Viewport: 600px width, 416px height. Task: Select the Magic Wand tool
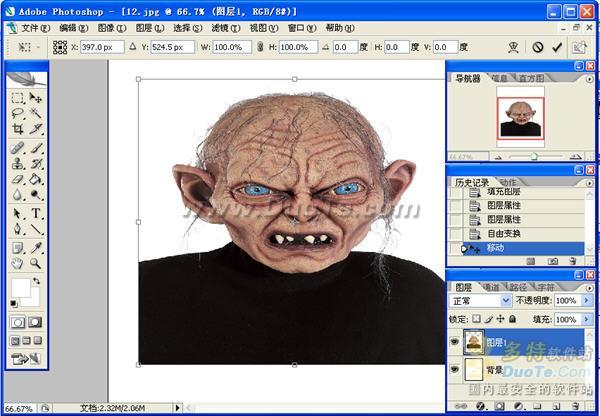(36, 113)
